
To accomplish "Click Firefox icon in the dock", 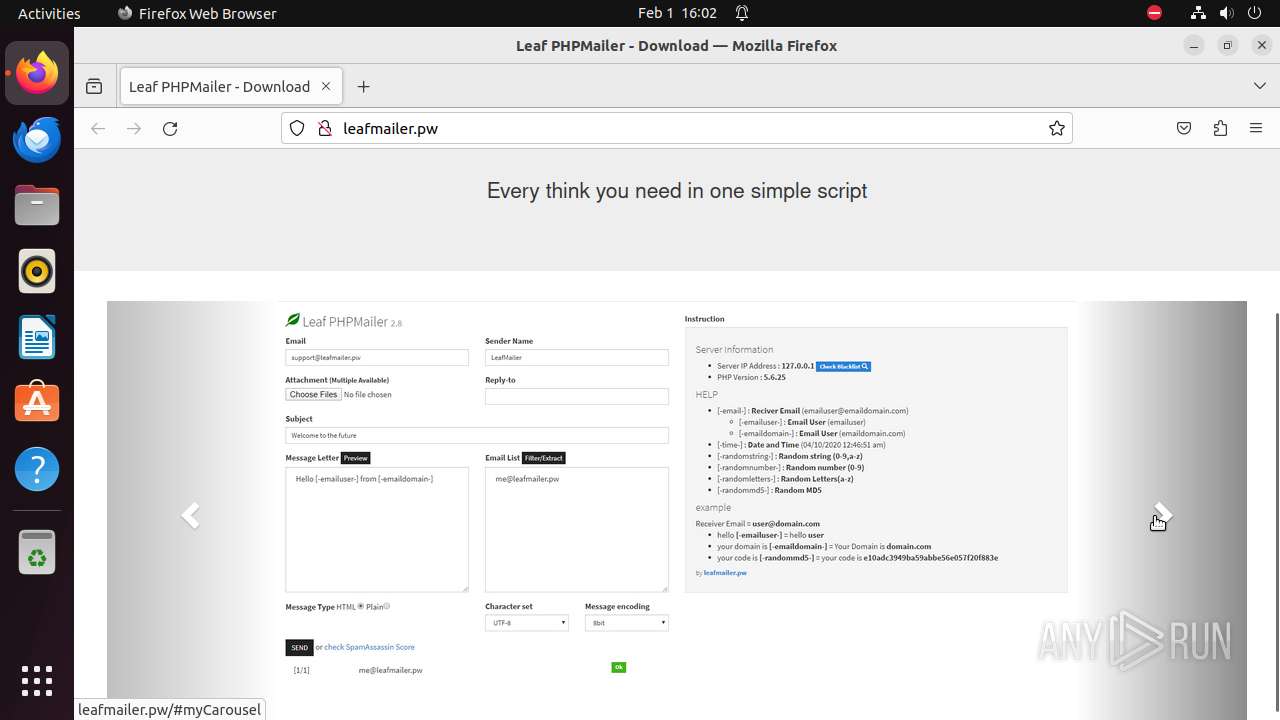I will click(x=37, y=73).
